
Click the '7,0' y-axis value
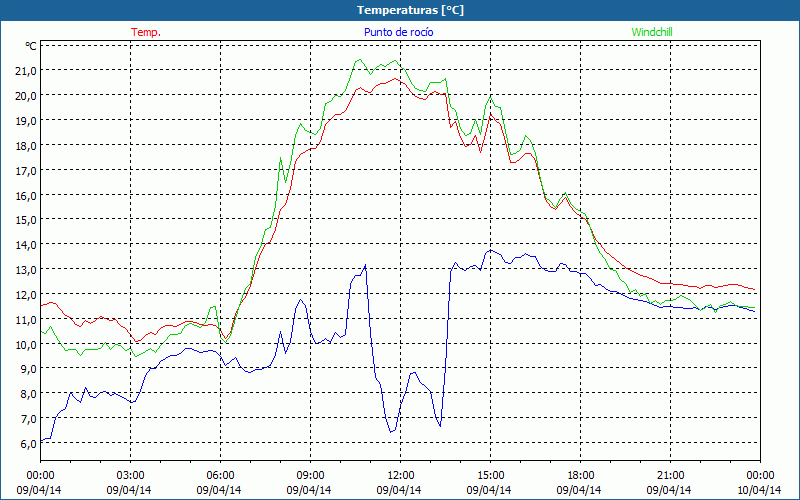coord(28,419)
